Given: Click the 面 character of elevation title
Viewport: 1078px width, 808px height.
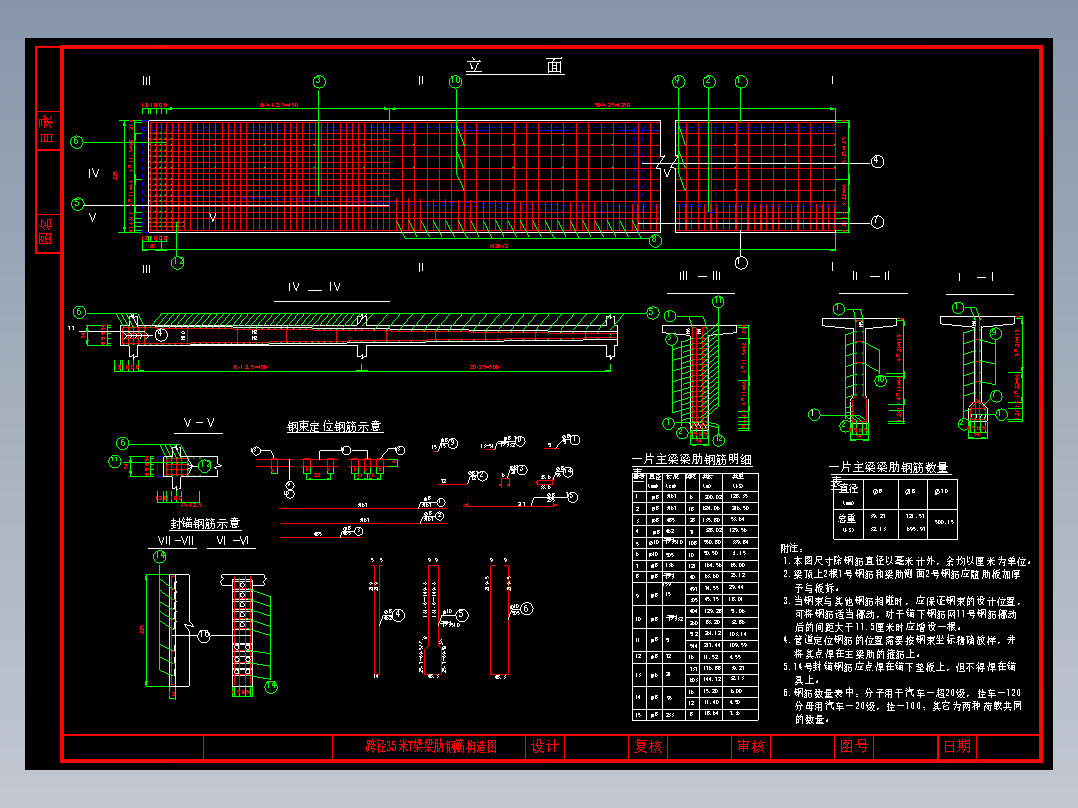Looking at the screenshot, I should click(x=555, y=66).
